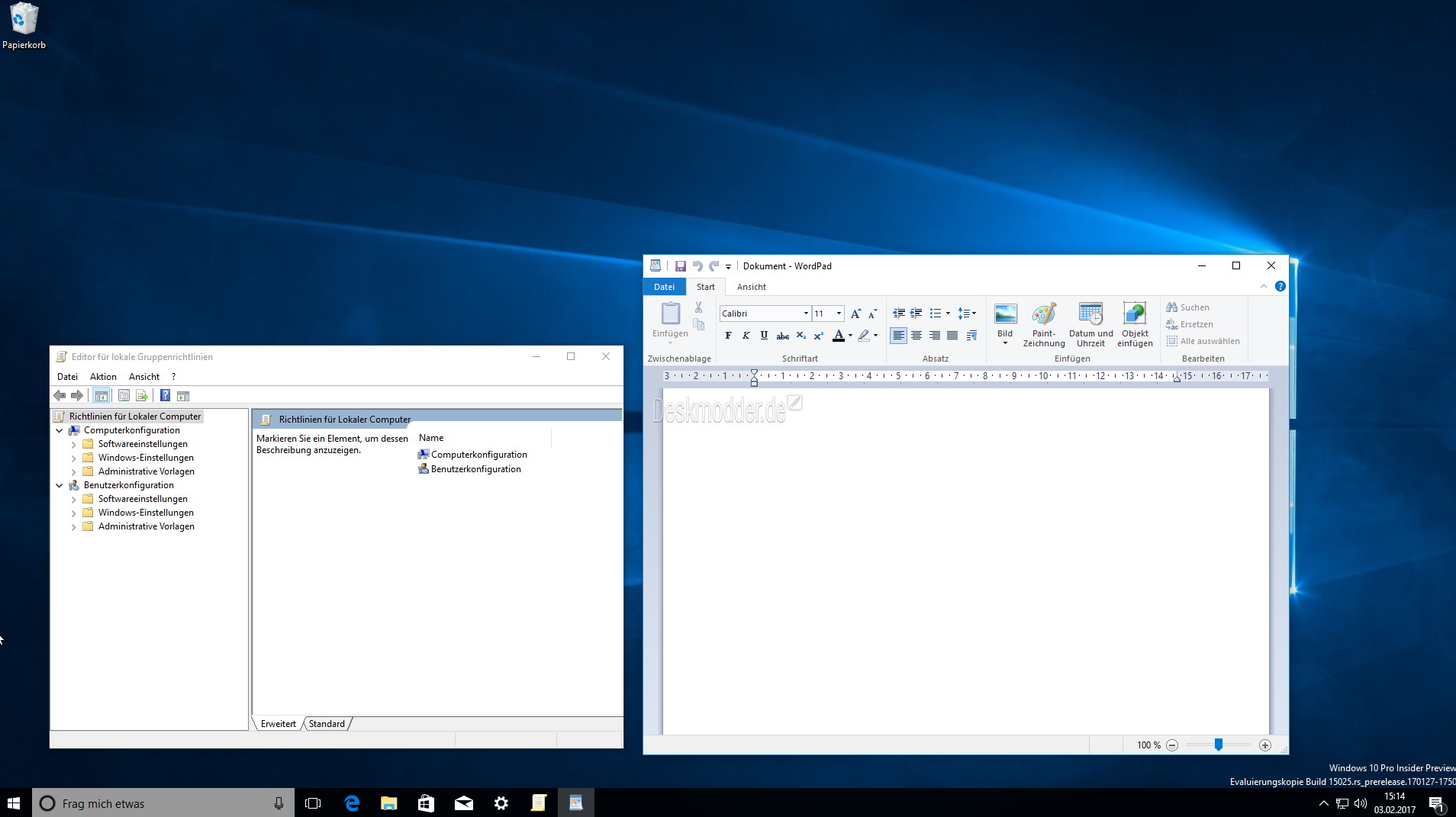Open the Ansicht menu in Group Policy Editor

(x=144, y=377)
